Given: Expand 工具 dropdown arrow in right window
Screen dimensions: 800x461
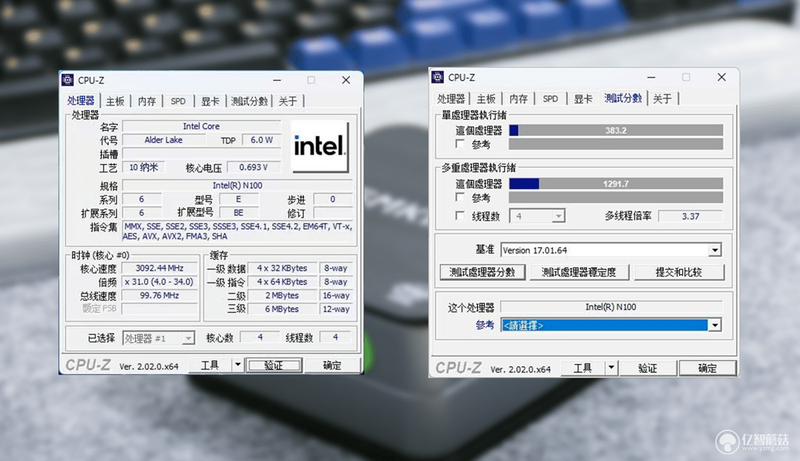Looking at the screenshot, I should [x=611, y=368].
